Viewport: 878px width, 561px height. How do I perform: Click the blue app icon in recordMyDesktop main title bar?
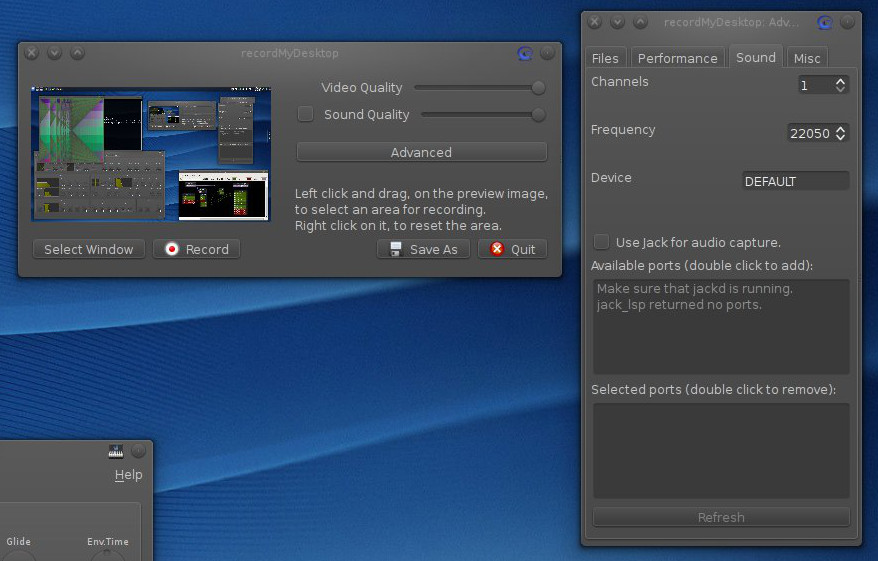click(525, 53)
